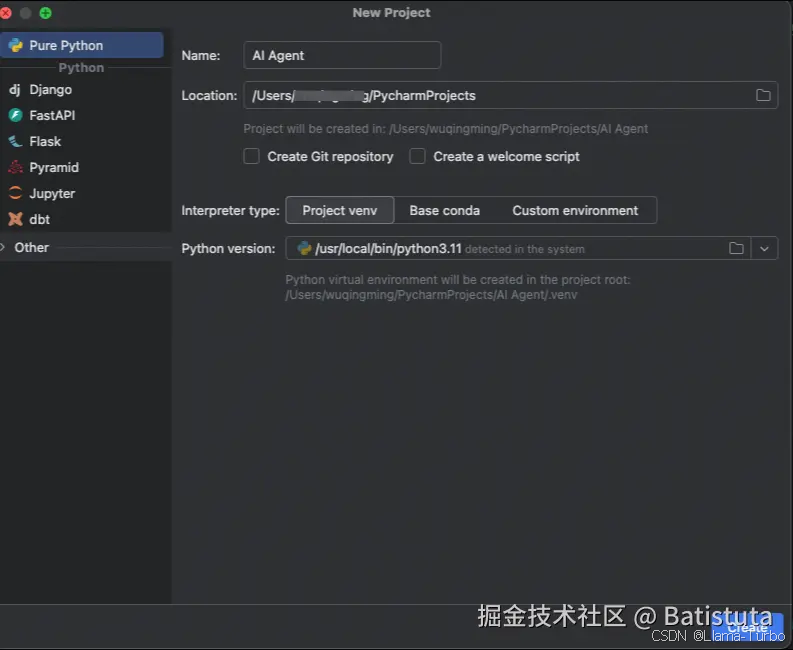The image size is (793, 650).
Task: Select the Flask project icon
Action: (16, 141)
